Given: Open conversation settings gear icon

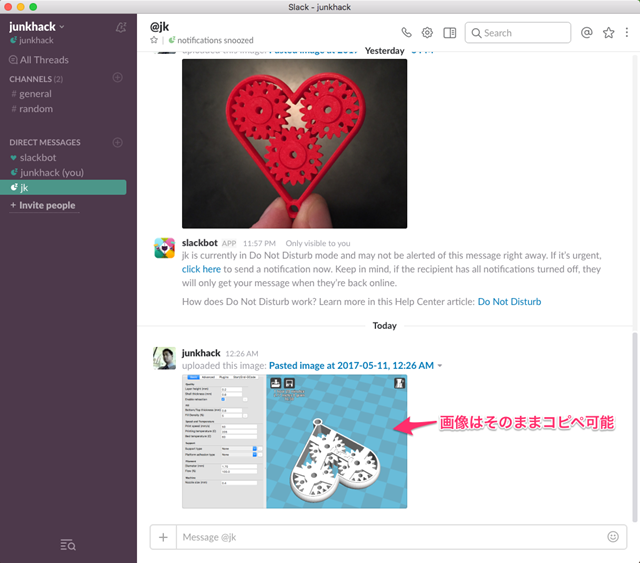Looking at the screenshot, I should (427, 33).
